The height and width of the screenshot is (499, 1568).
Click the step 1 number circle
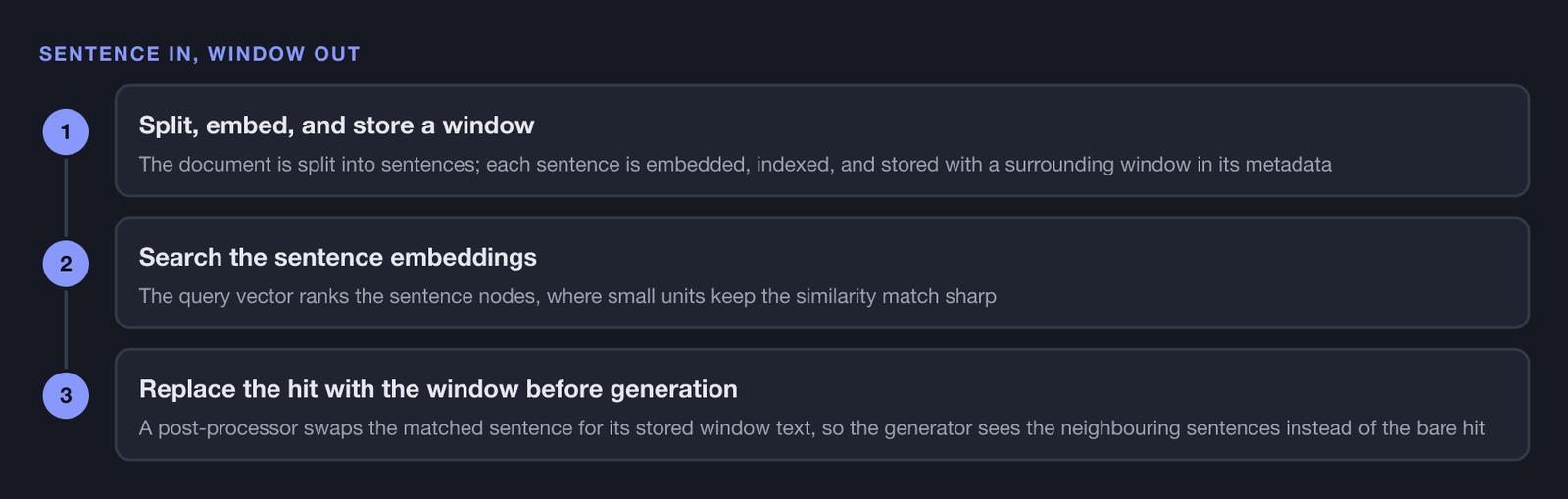pyautogui.click(x=66, y=131)
